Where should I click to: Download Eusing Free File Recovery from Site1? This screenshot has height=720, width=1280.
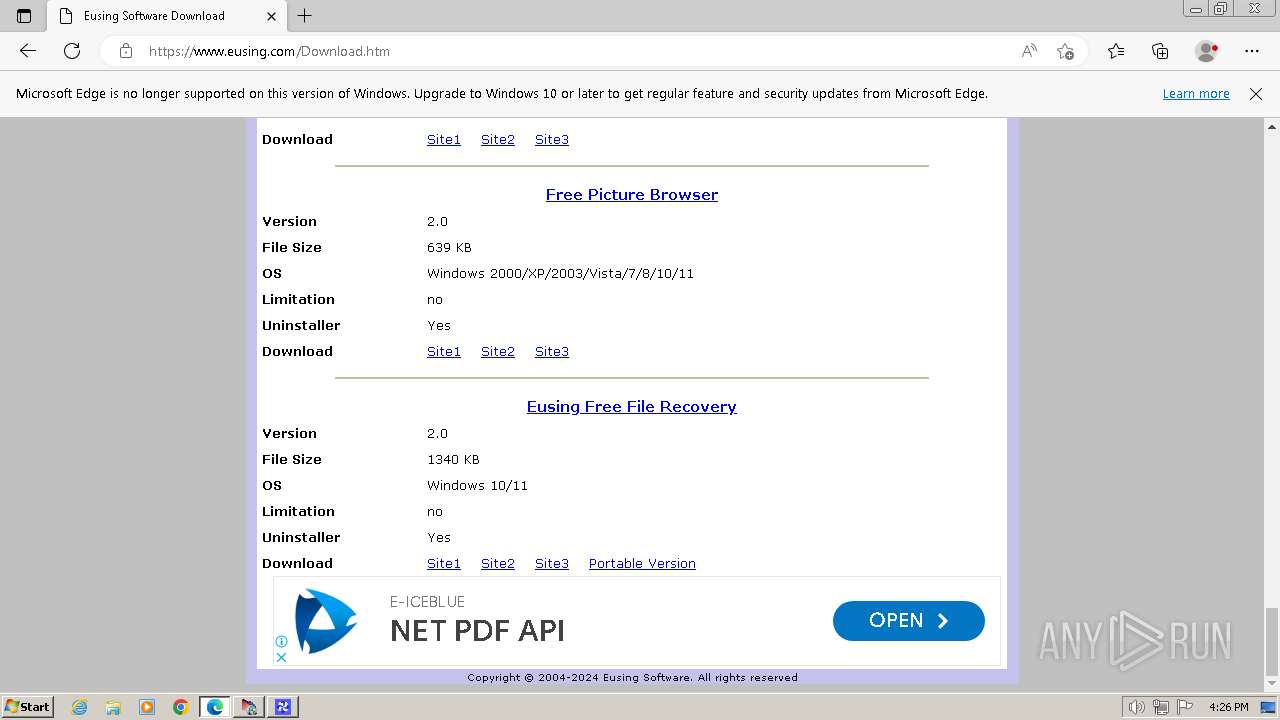click(444, 564)
